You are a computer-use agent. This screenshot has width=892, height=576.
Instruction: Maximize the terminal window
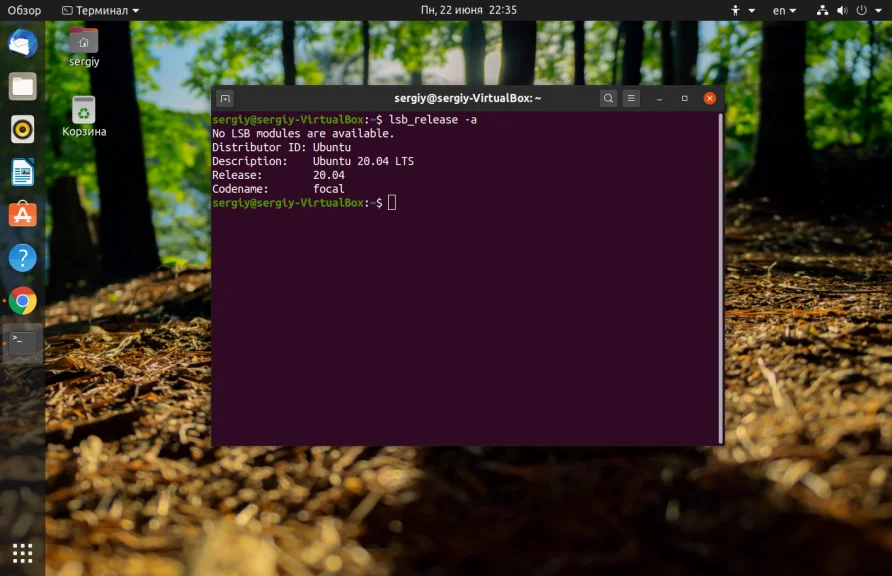click(684, 98)
